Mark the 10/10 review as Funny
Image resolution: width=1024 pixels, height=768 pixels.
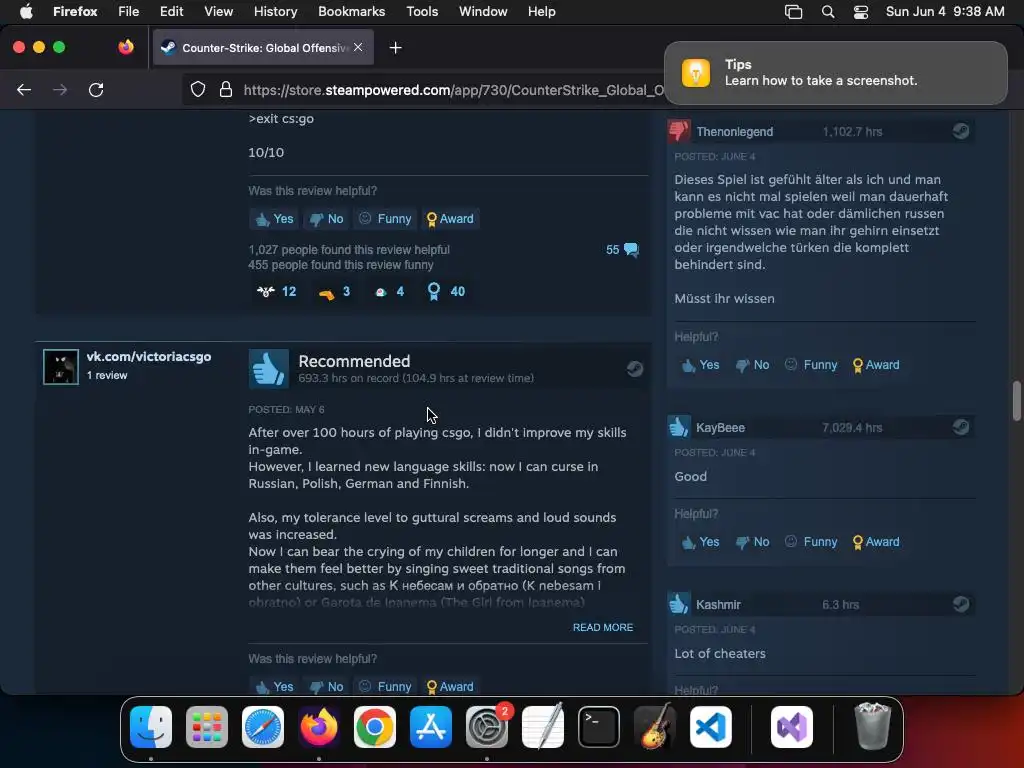(x=385, y=219)
